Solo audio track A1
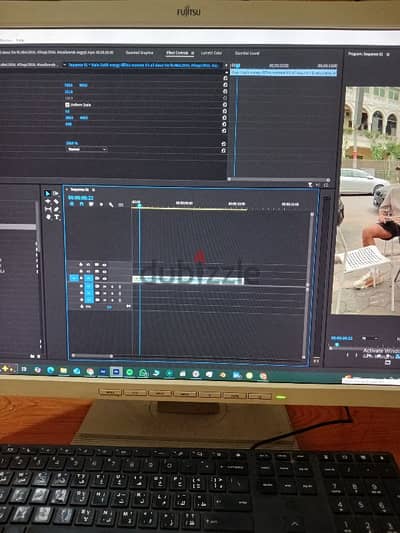This screenshot has width=400, height=533. (x=112, y=286)
